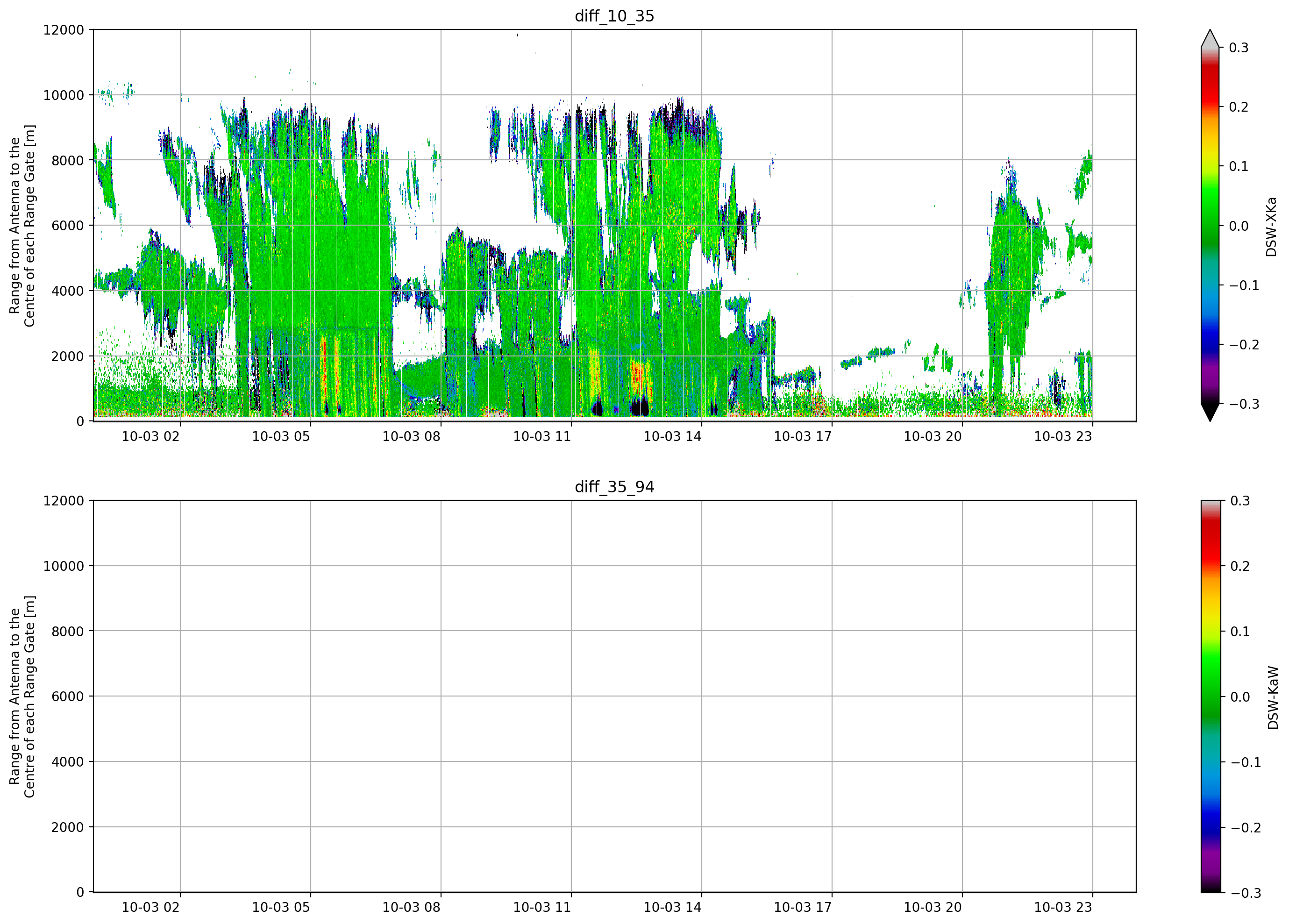Click the −0.1 tick on DSW-XKa colorbar

(x=1244, y=285)
